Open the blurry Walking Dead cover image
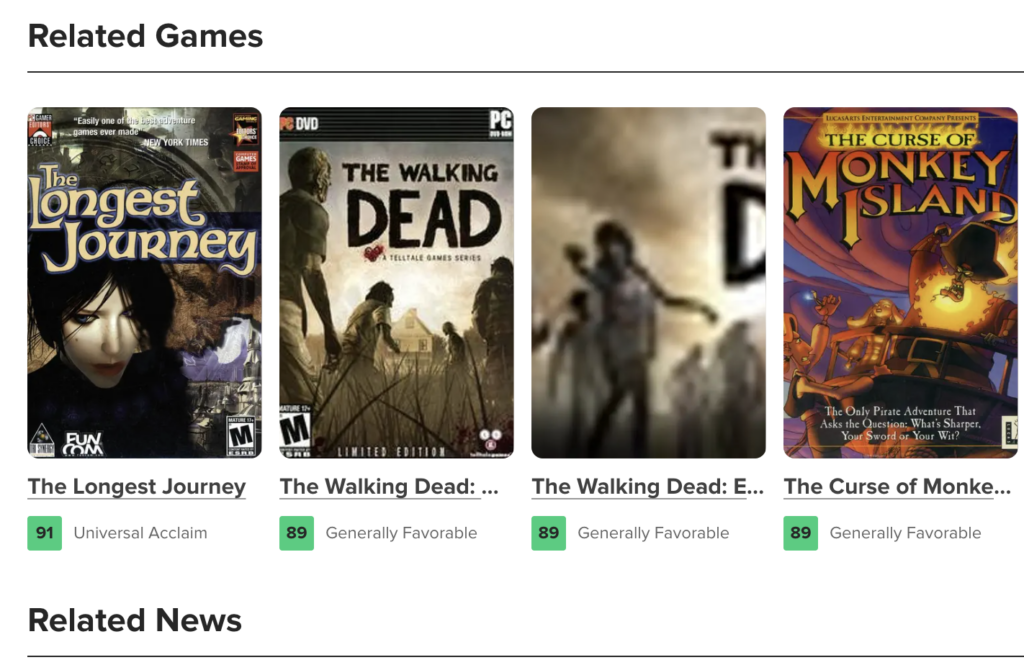The image size is (1024, 665). [648, 282]
